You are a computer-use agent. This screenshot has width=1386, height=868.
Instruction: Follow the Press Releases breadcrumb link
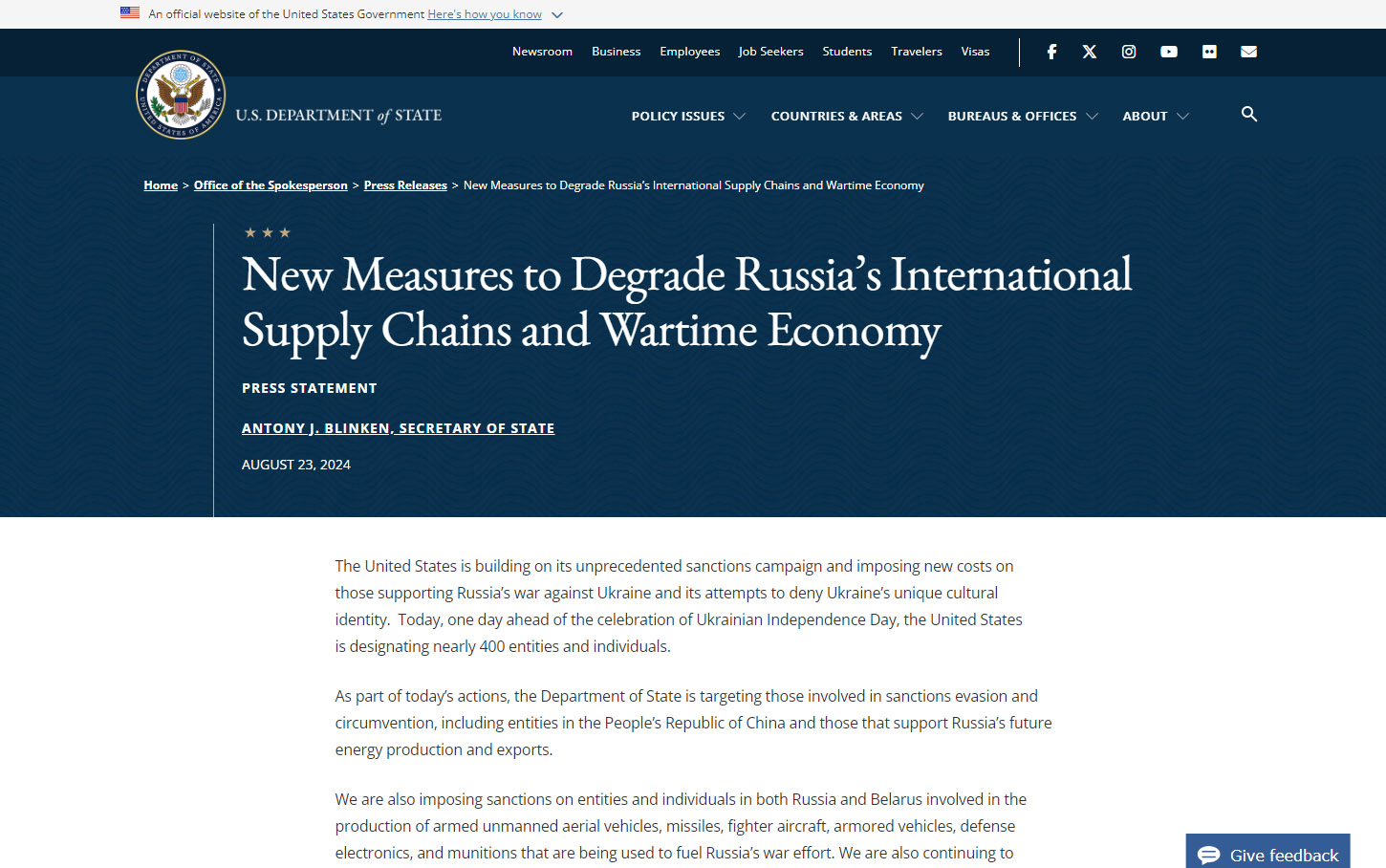pos(405,185)
